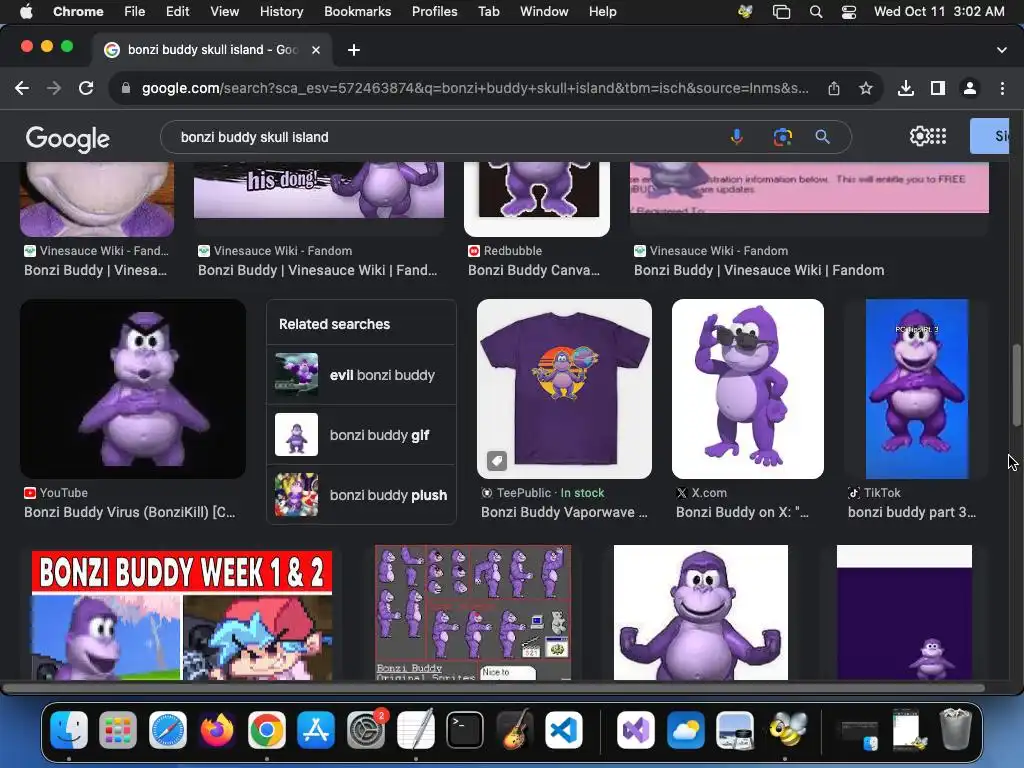Image resolution: width=1024 pixels, height=768 pixels.
Task: Reload the current page
Action: coord(86,88)
